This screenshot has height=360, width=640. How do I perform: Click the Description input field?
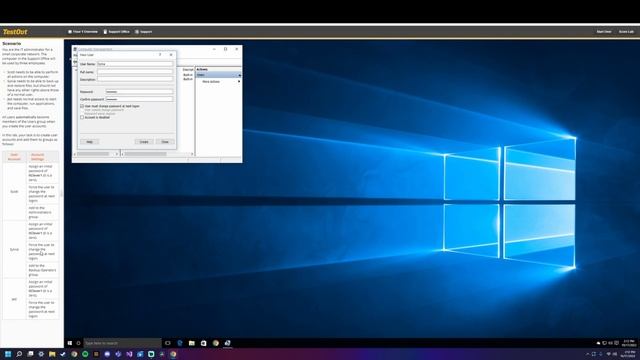[135, 79]
